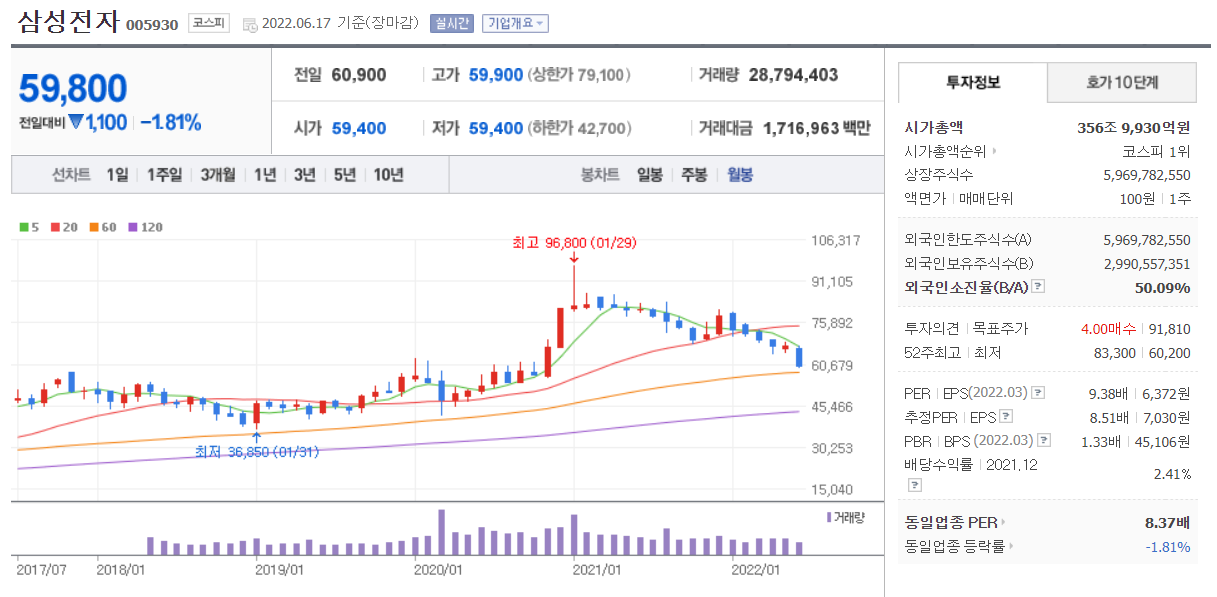The width and height of the screenshot is (1217, 597).
Task: Open the 기업개요 dropdown
Action: 515,23
